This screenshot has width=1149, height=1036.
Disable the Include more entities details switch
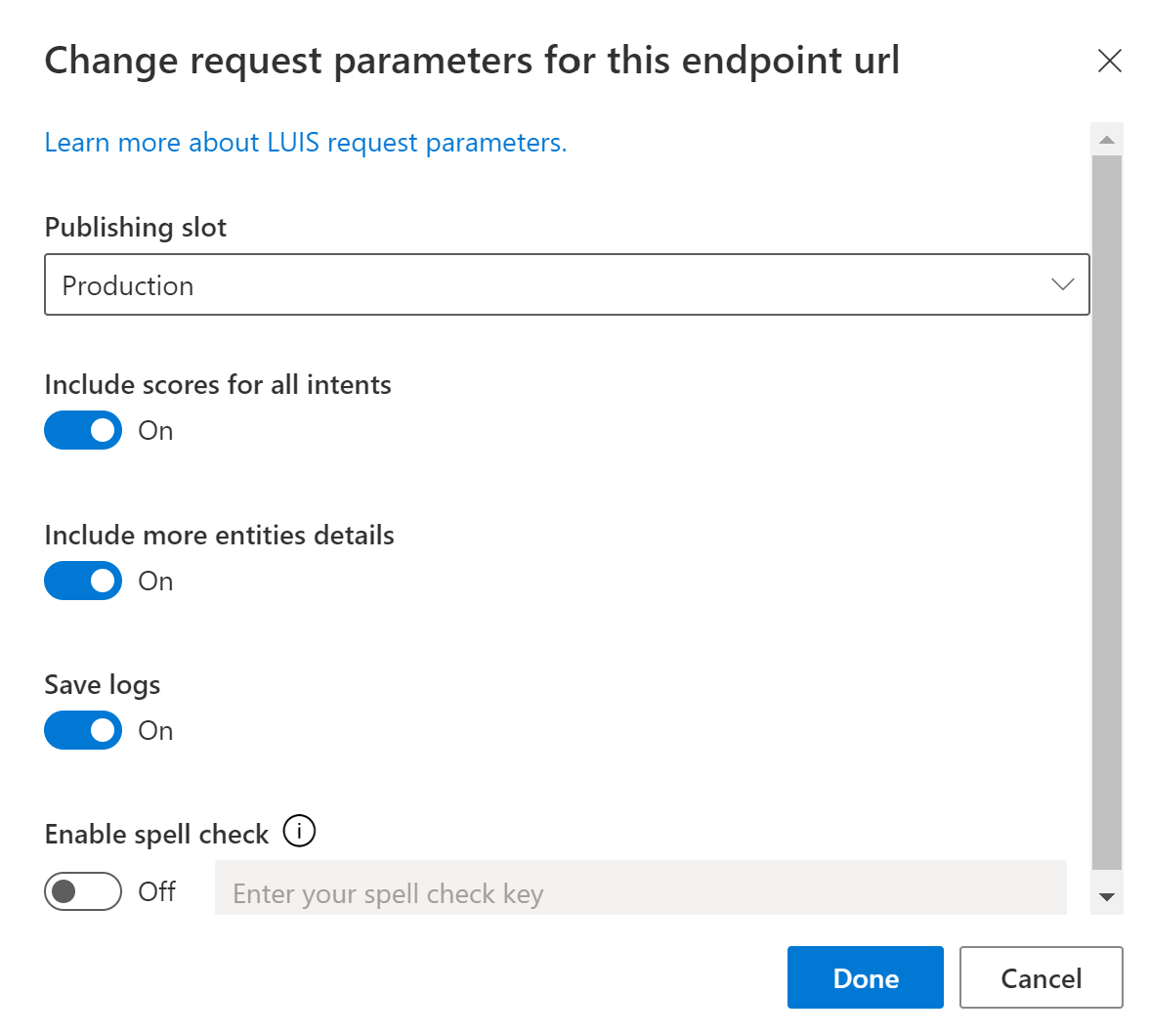pyautogui.click(x=83, y=581)
